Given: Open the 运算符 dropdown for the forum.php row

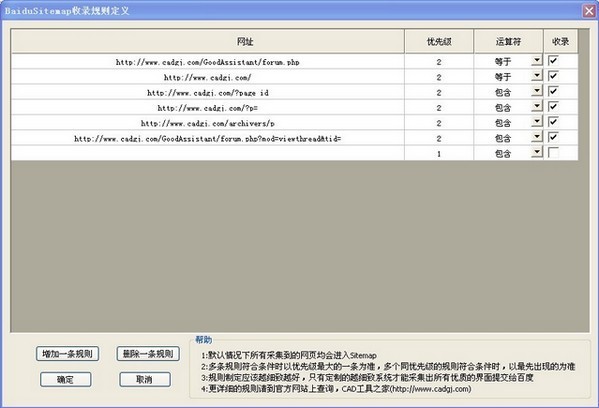Looking at the screenshot, I should [537, 60].
